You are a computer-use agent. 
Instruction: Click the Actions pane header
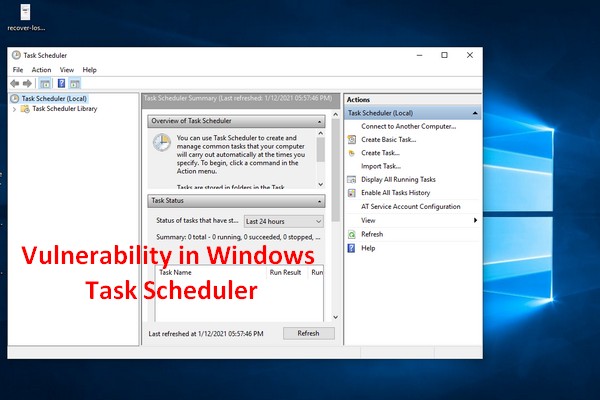412,100
